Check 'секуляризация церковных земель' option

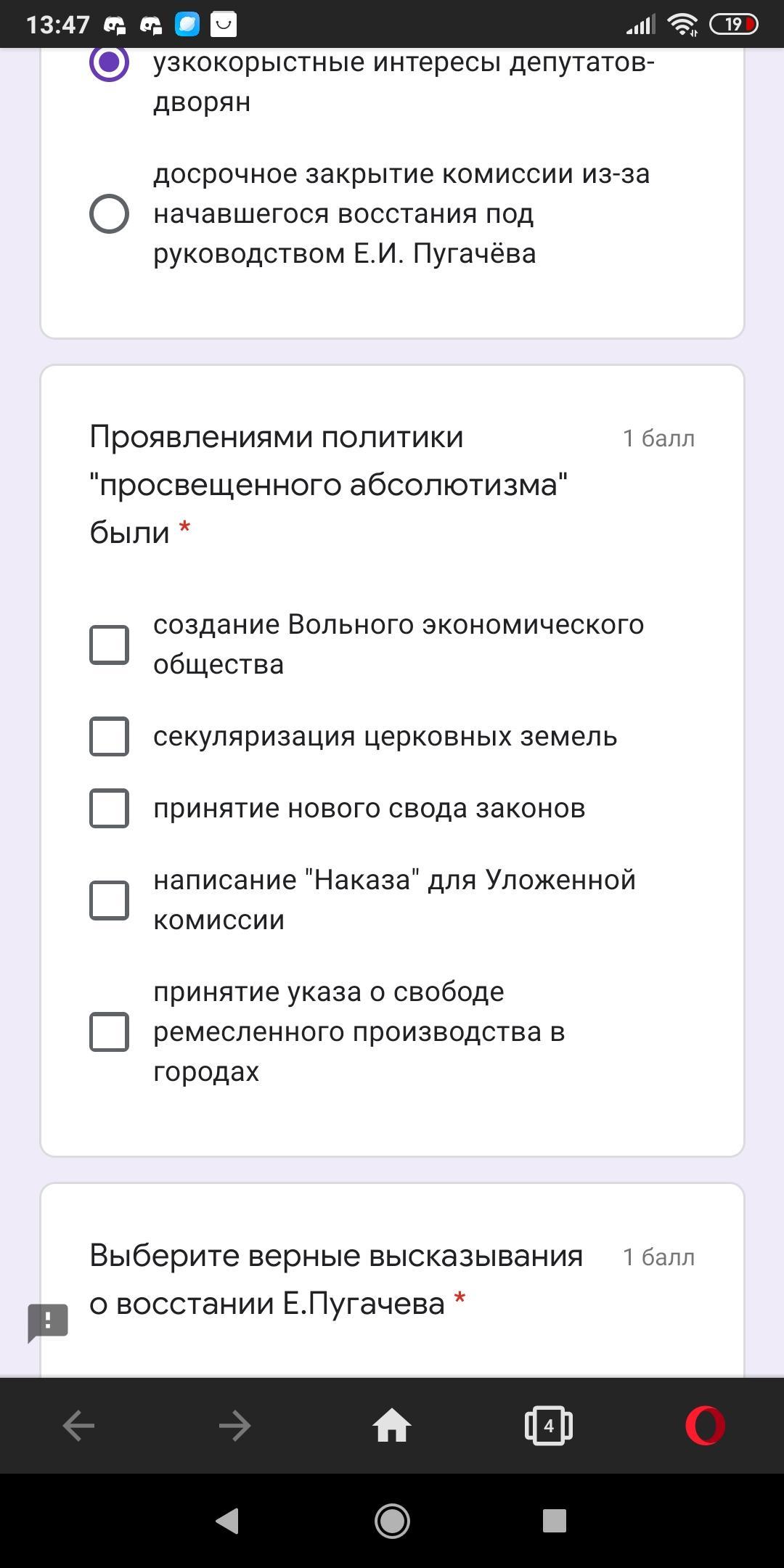click(110, 736)
